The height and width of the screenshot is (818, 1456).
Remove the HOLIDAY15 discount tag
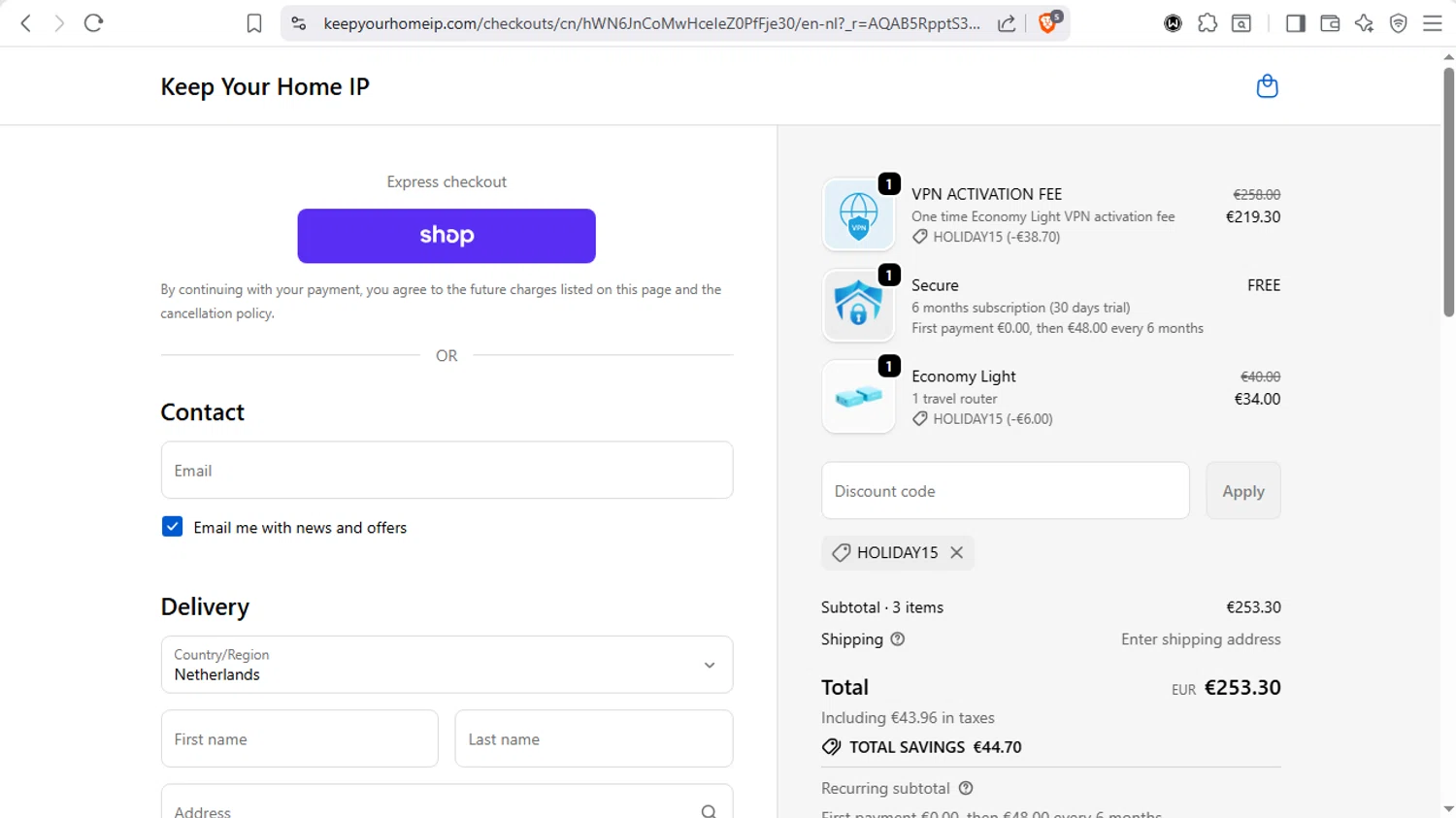click(957, 552)
